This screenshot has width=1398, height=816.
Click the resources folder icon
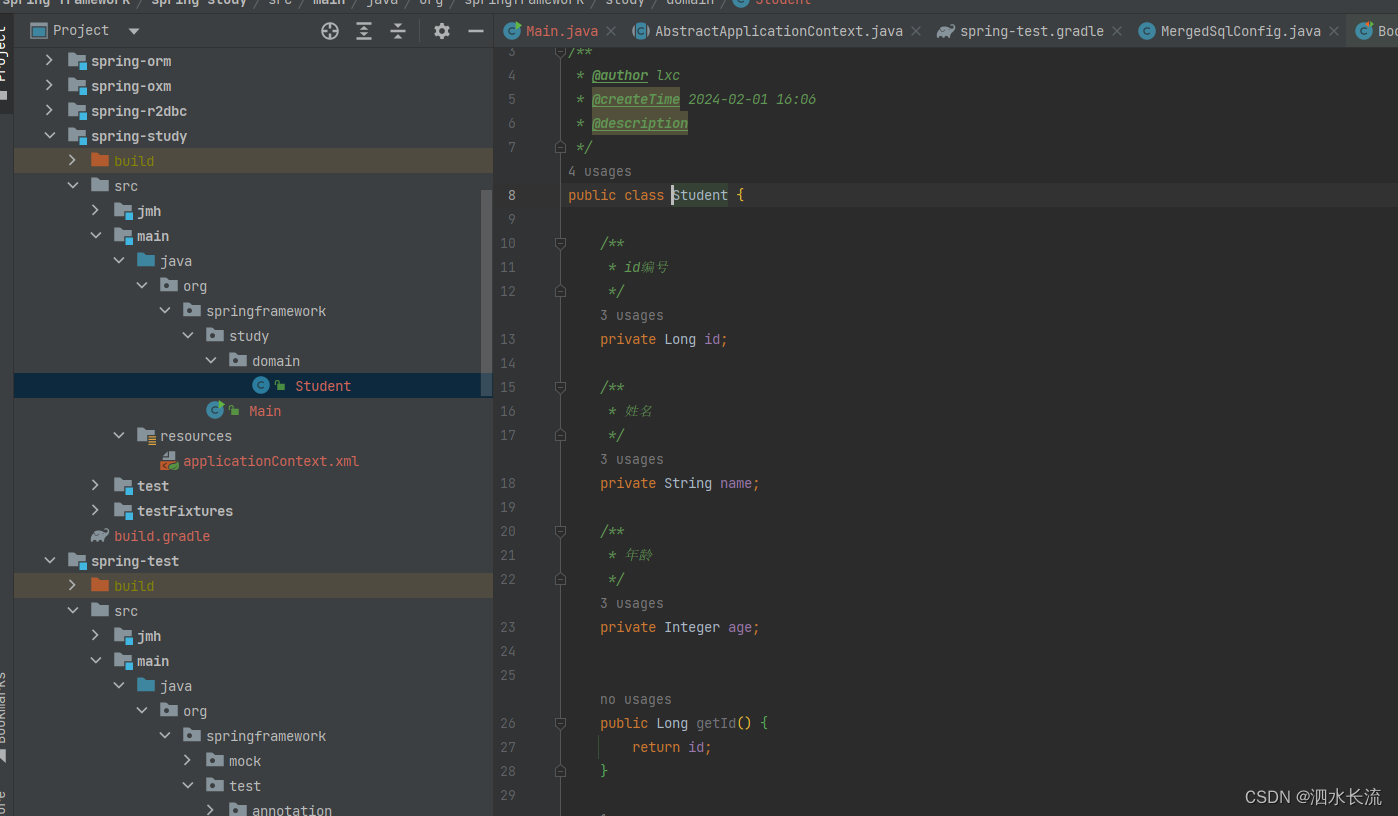coord(146,436)
